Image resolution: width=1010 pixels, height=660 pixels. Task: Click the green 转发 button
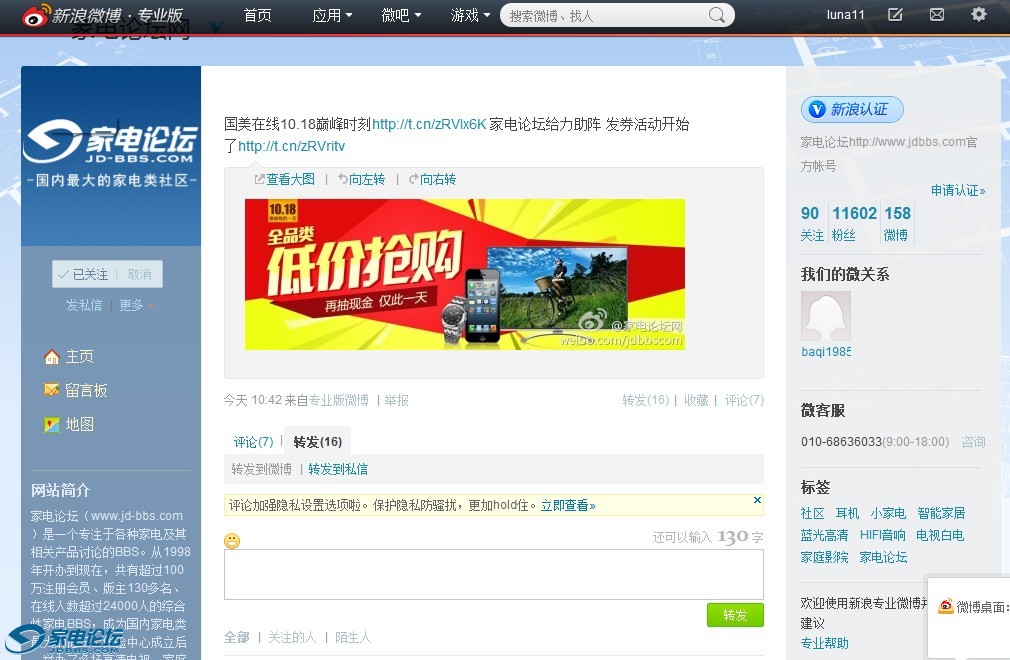coord(735,615)
